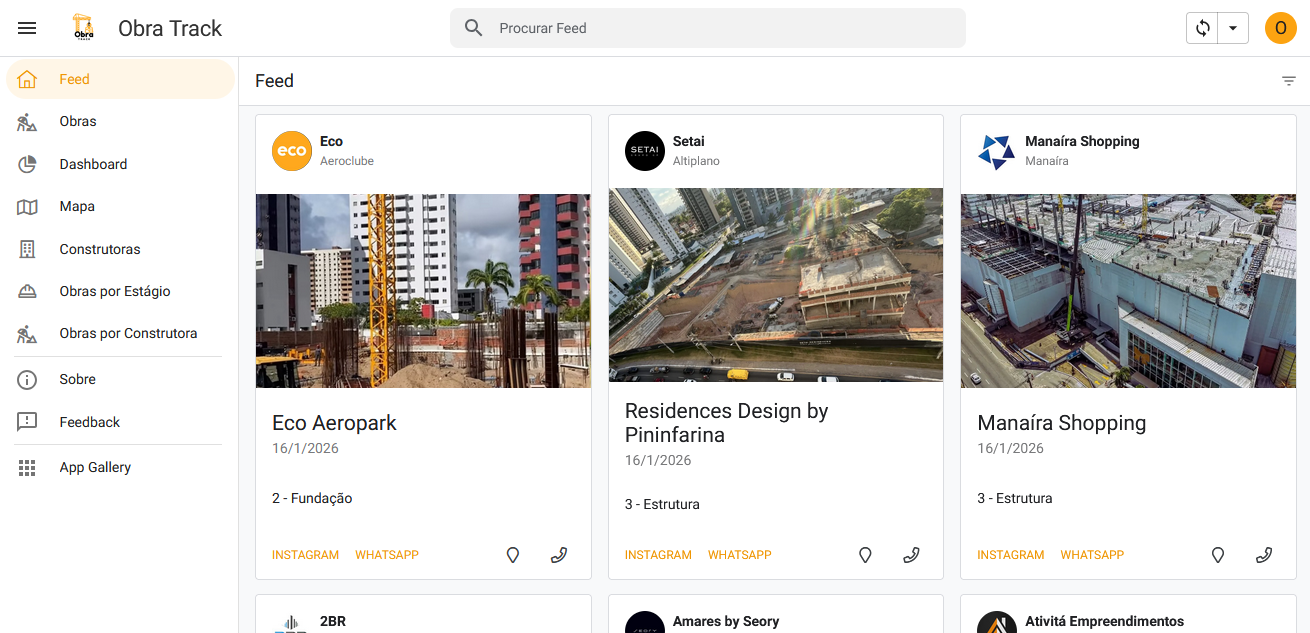Open the App Gallery
1310x633 pixels.
point(95,467)
